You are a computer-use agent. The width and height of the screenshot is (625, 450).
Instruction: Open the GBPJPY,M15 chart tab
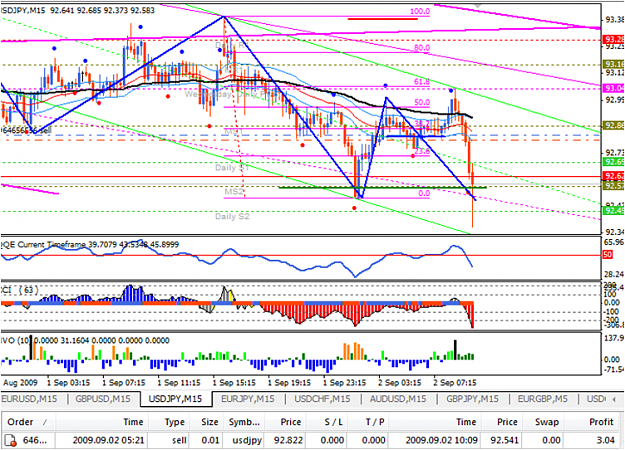pos(472,399)
